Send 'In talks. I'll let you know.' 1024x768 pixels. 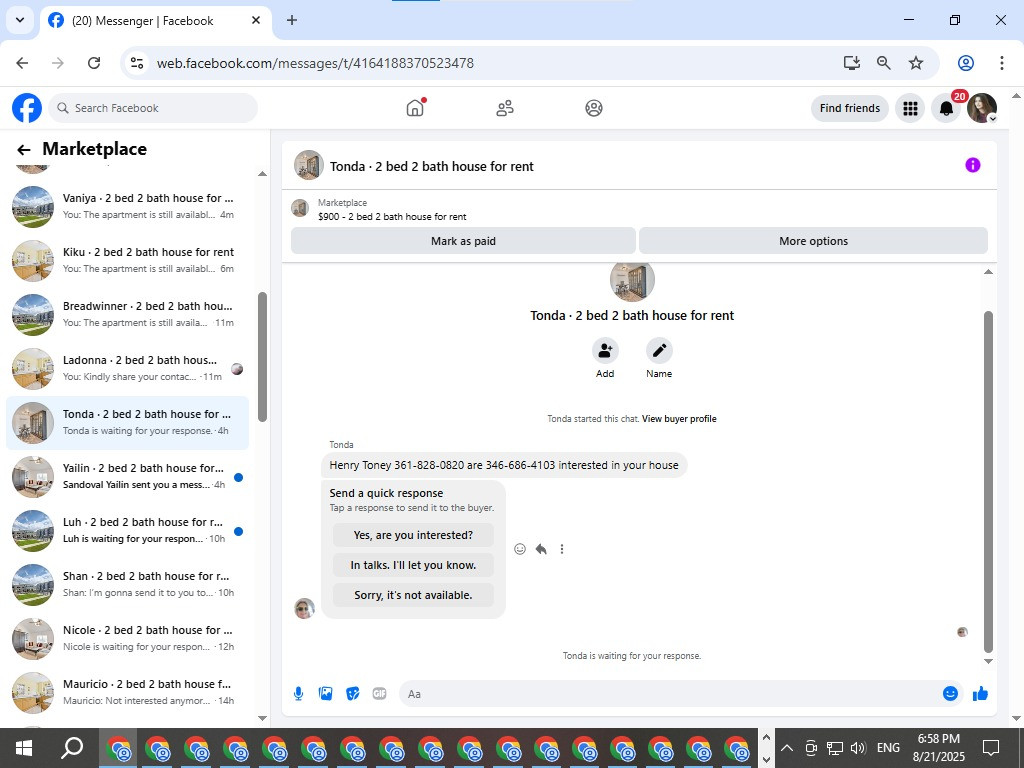[413, 565]
